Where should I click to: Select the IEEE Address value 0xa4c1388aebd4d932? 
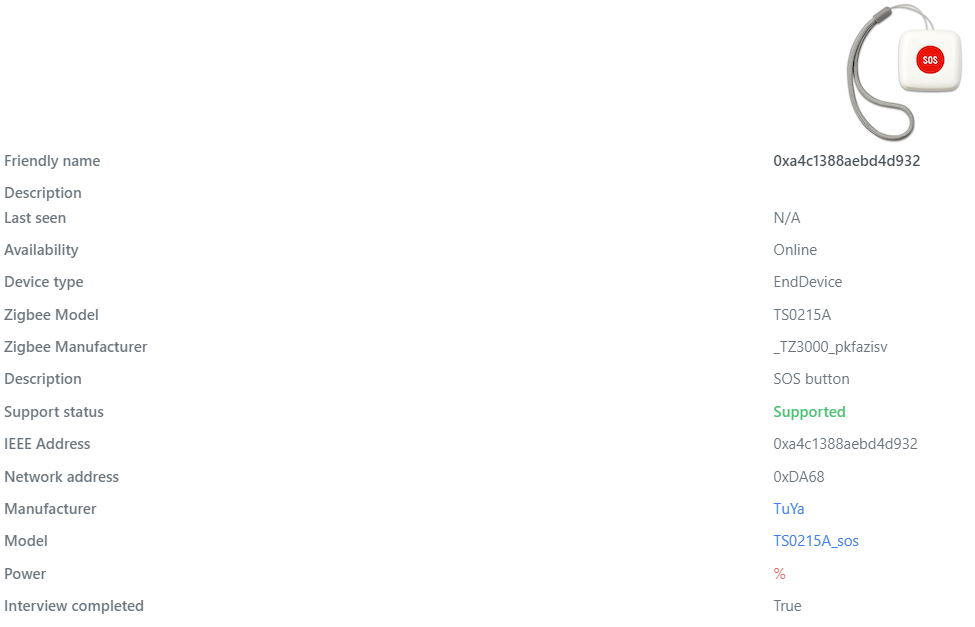coord(845,443)
